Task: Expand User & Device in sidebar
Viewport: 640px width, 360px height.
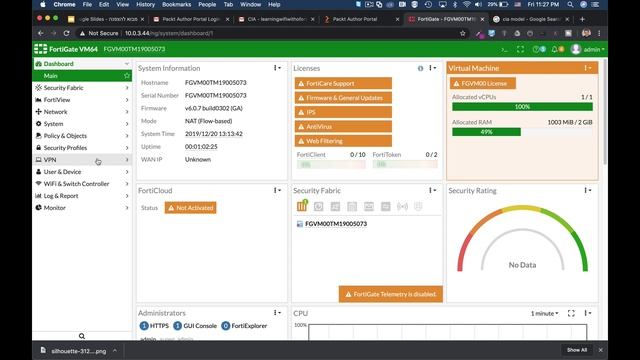Action: coord(82,172)
